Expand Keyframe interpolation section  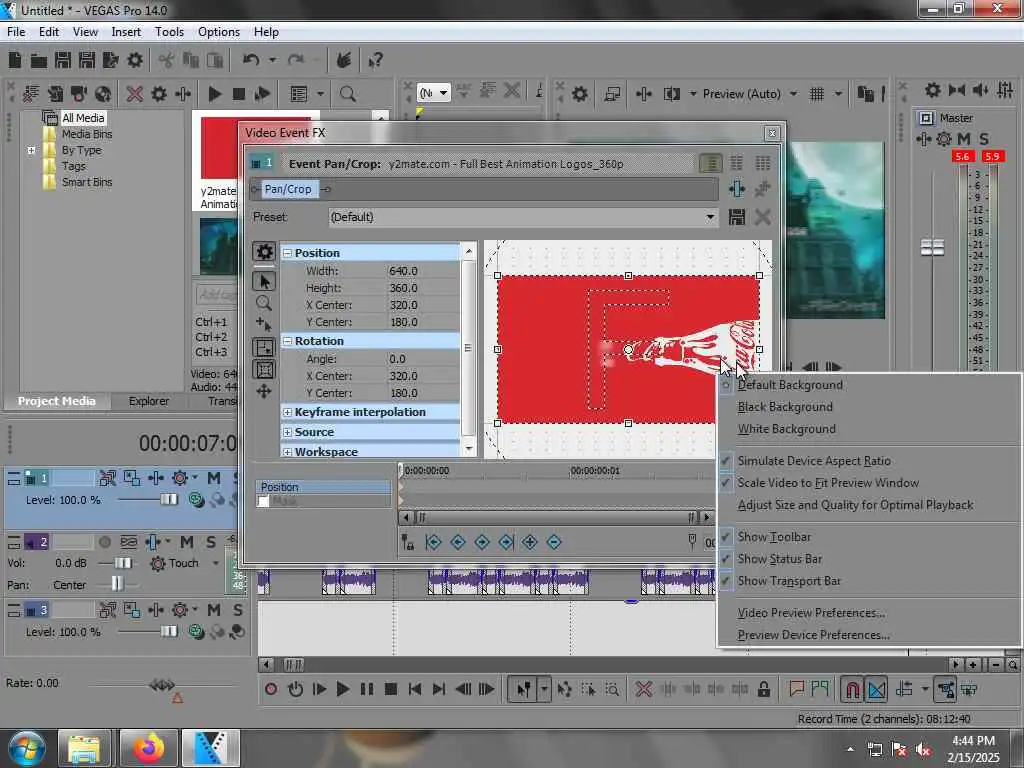pos(287,412)
